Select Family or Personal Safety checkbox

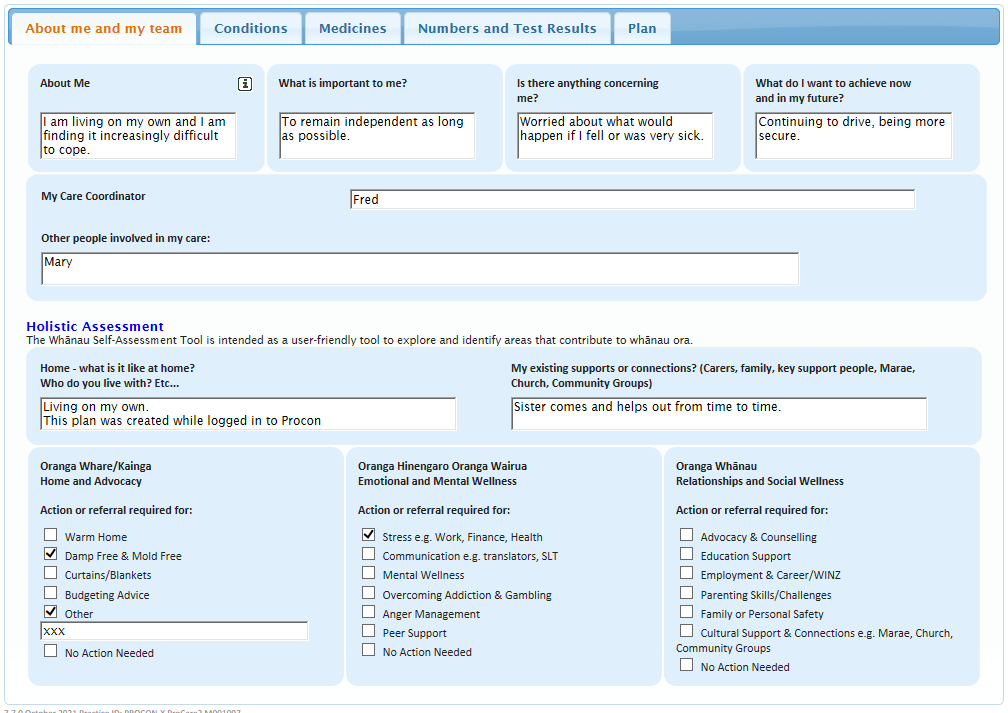pos(686,612)
